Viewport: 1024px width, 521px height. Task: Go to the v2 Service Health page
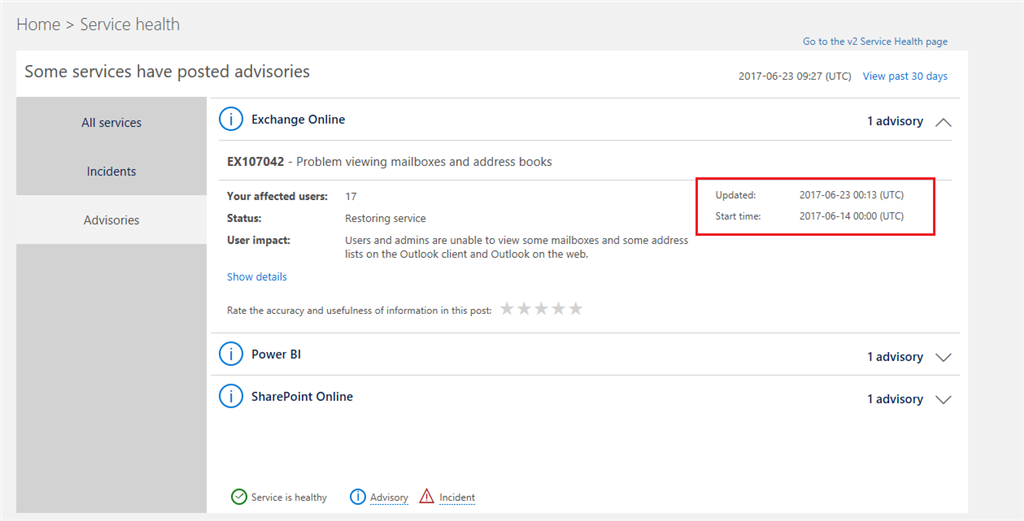(x=875, y=41)
